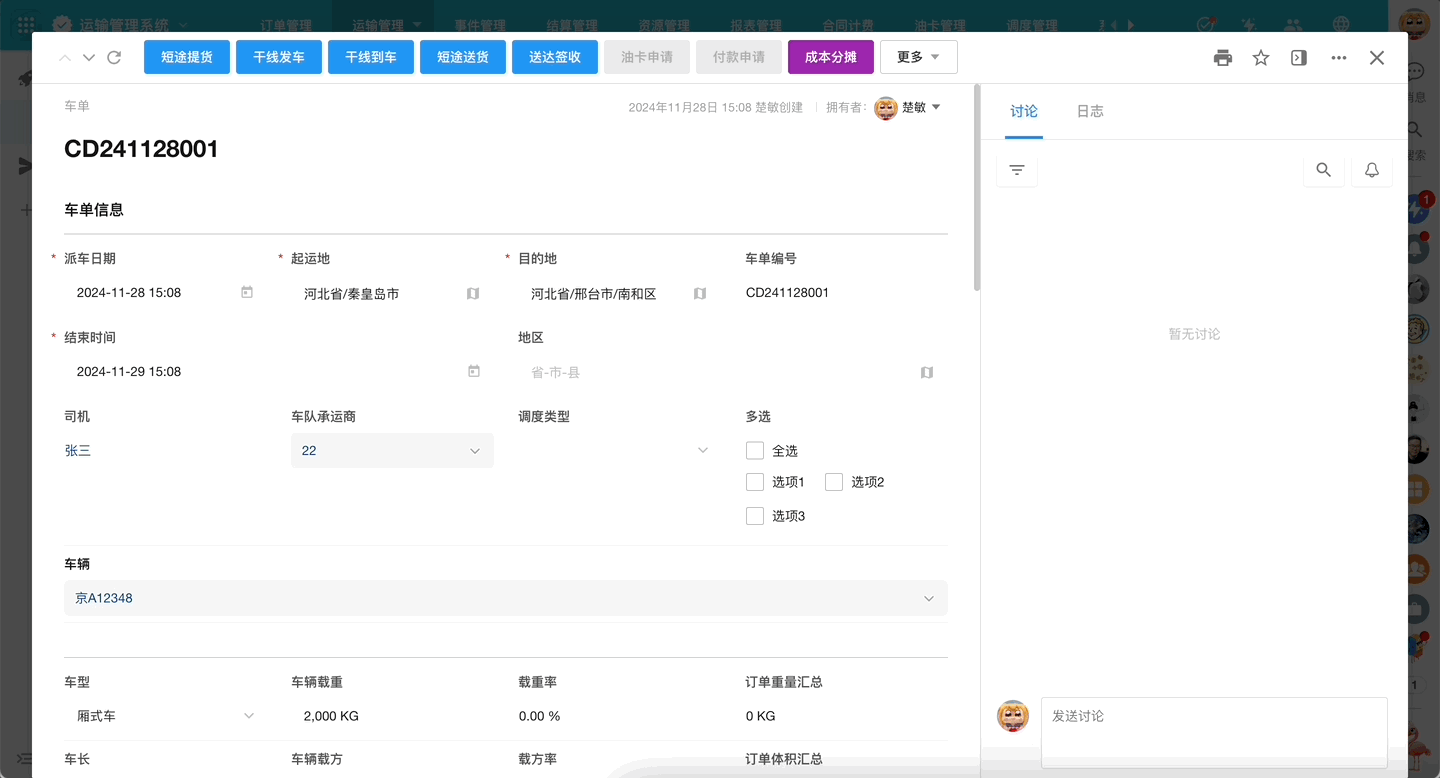This screenshot has width=1440, height=778.
Task: Search discussions with the magnifier icon
Action: 1323,171
